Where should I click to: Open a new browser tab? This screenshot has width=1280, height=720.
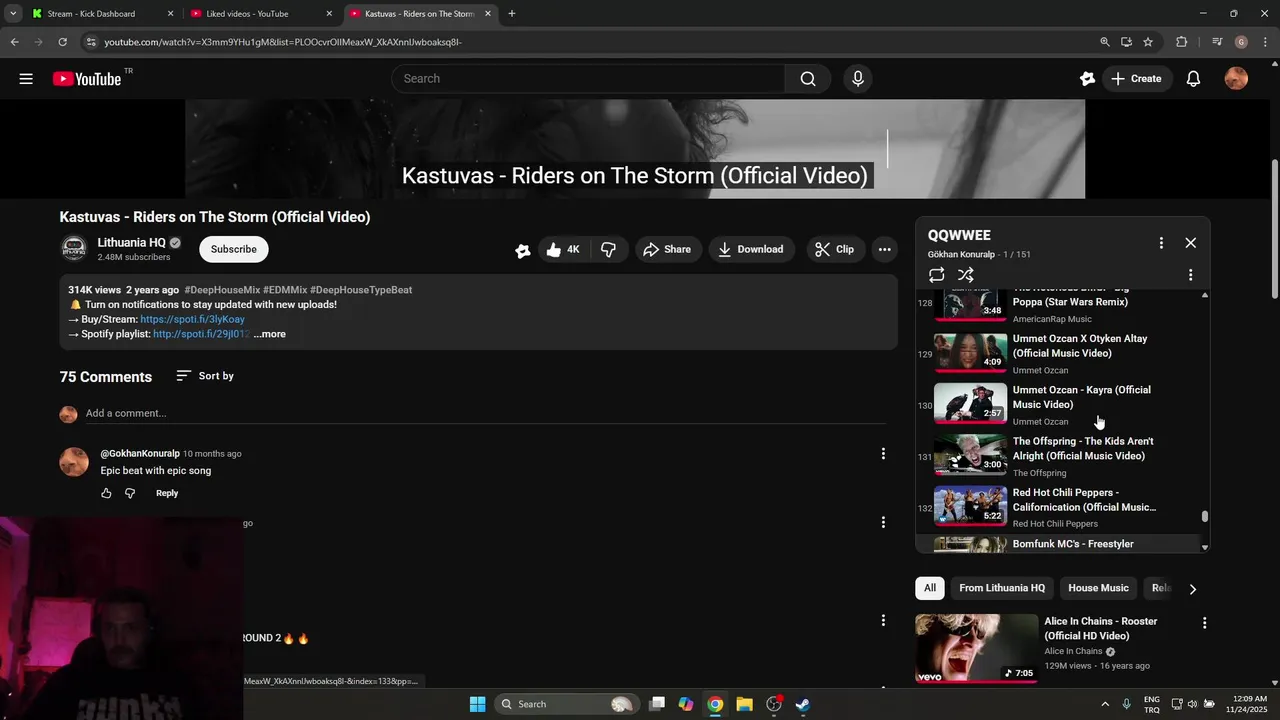(x=512, y=14)
